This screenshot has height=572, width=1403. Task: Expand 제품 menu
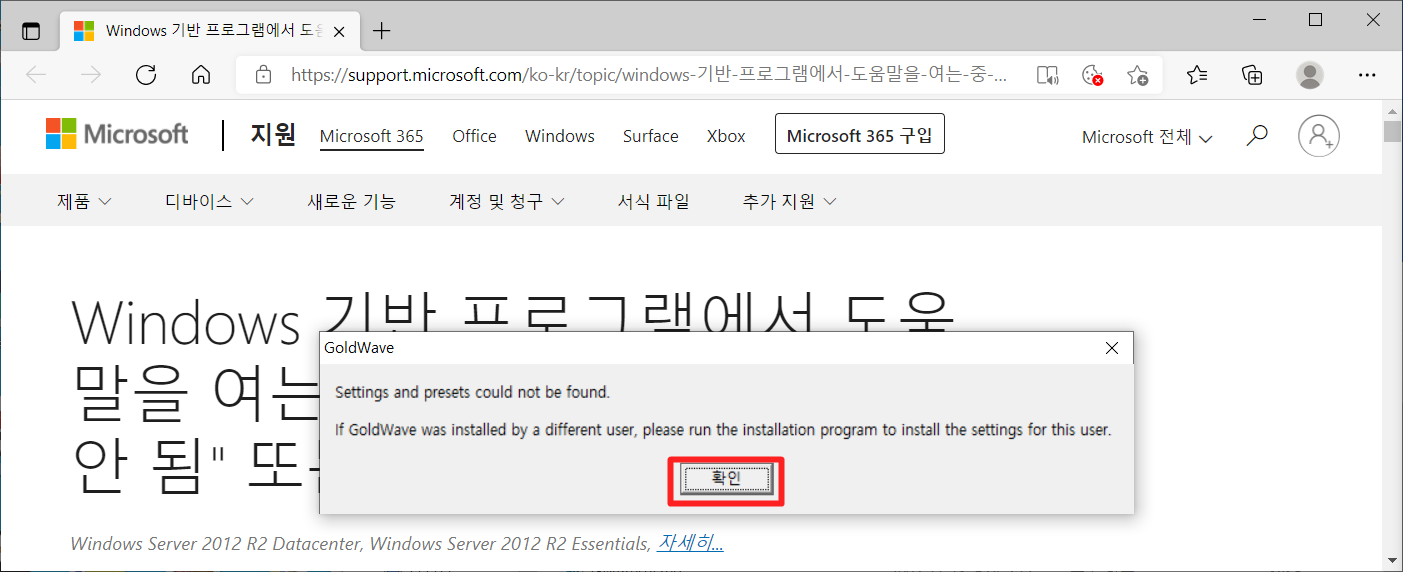tap(84, 201)
